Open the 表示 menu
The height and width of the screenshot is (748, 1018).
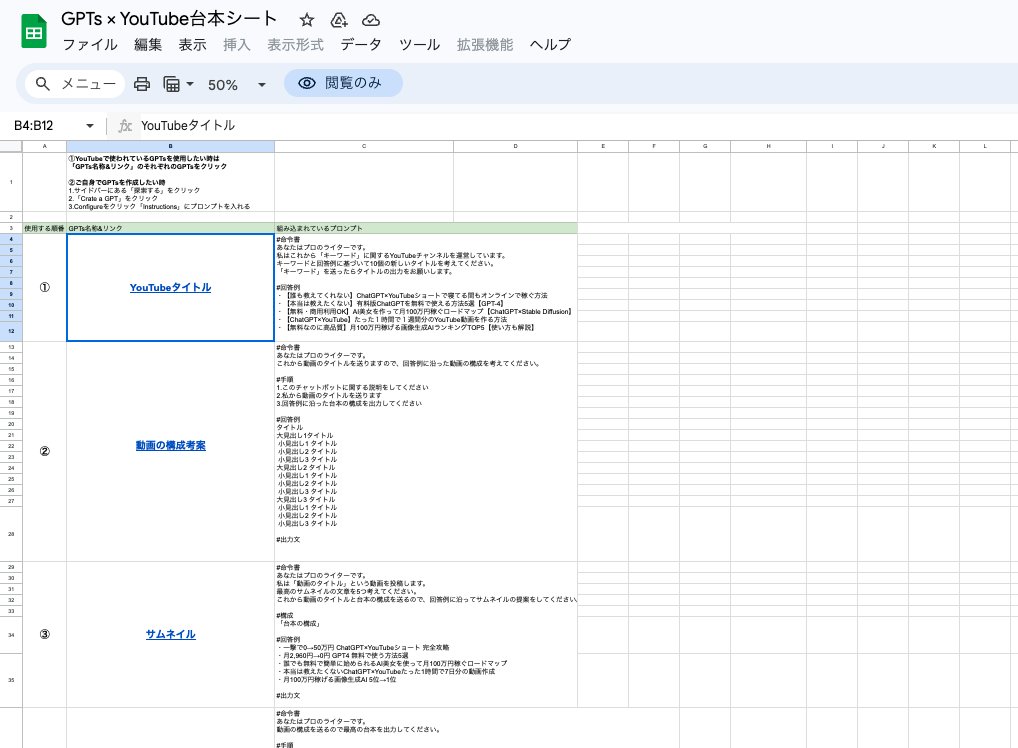coord(193,45)
